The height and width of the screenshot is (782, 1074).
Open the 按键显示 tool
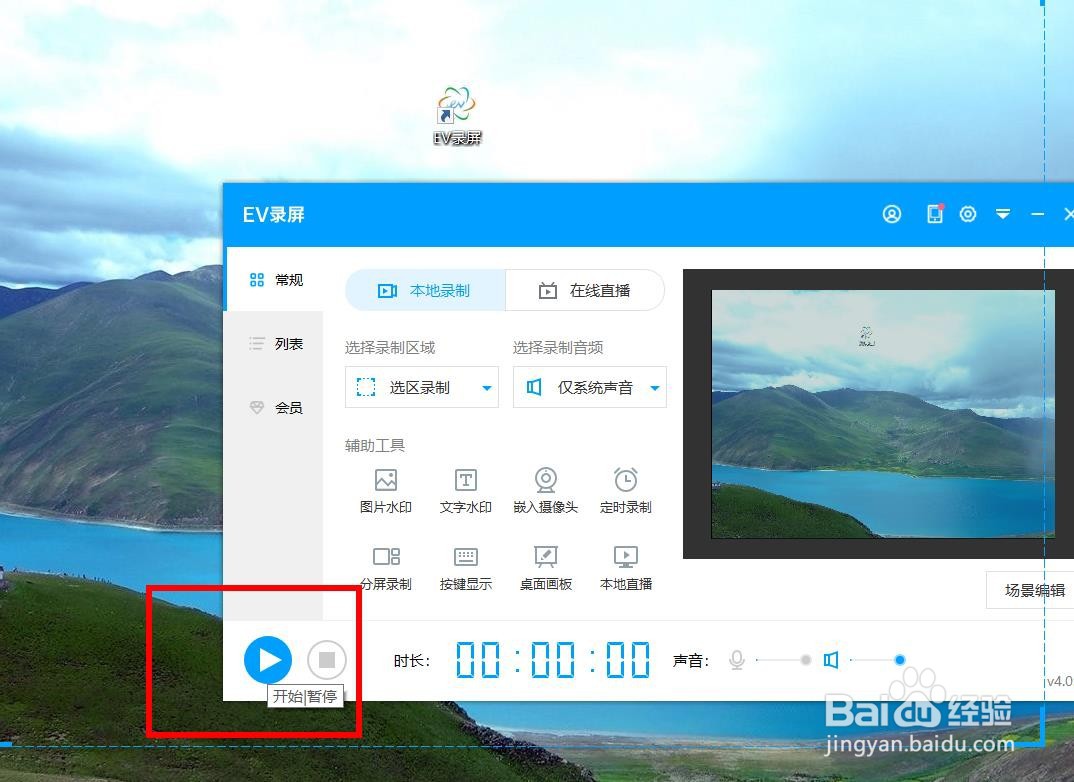tap(466, 568)
